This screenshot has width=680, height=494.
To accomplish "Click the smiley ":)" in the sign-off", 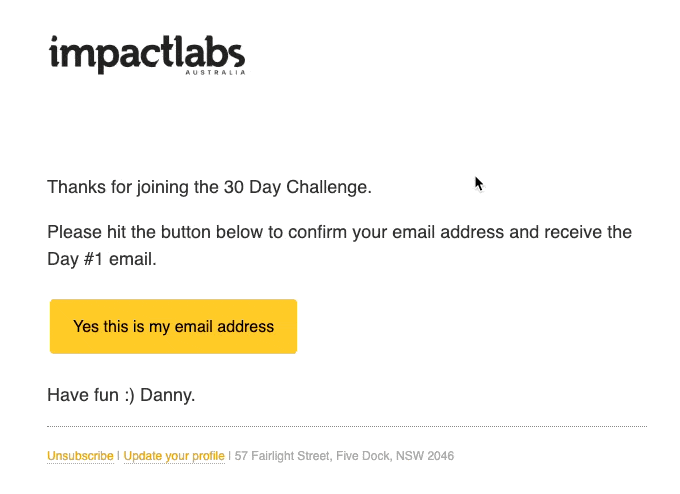I will [129, 396].
